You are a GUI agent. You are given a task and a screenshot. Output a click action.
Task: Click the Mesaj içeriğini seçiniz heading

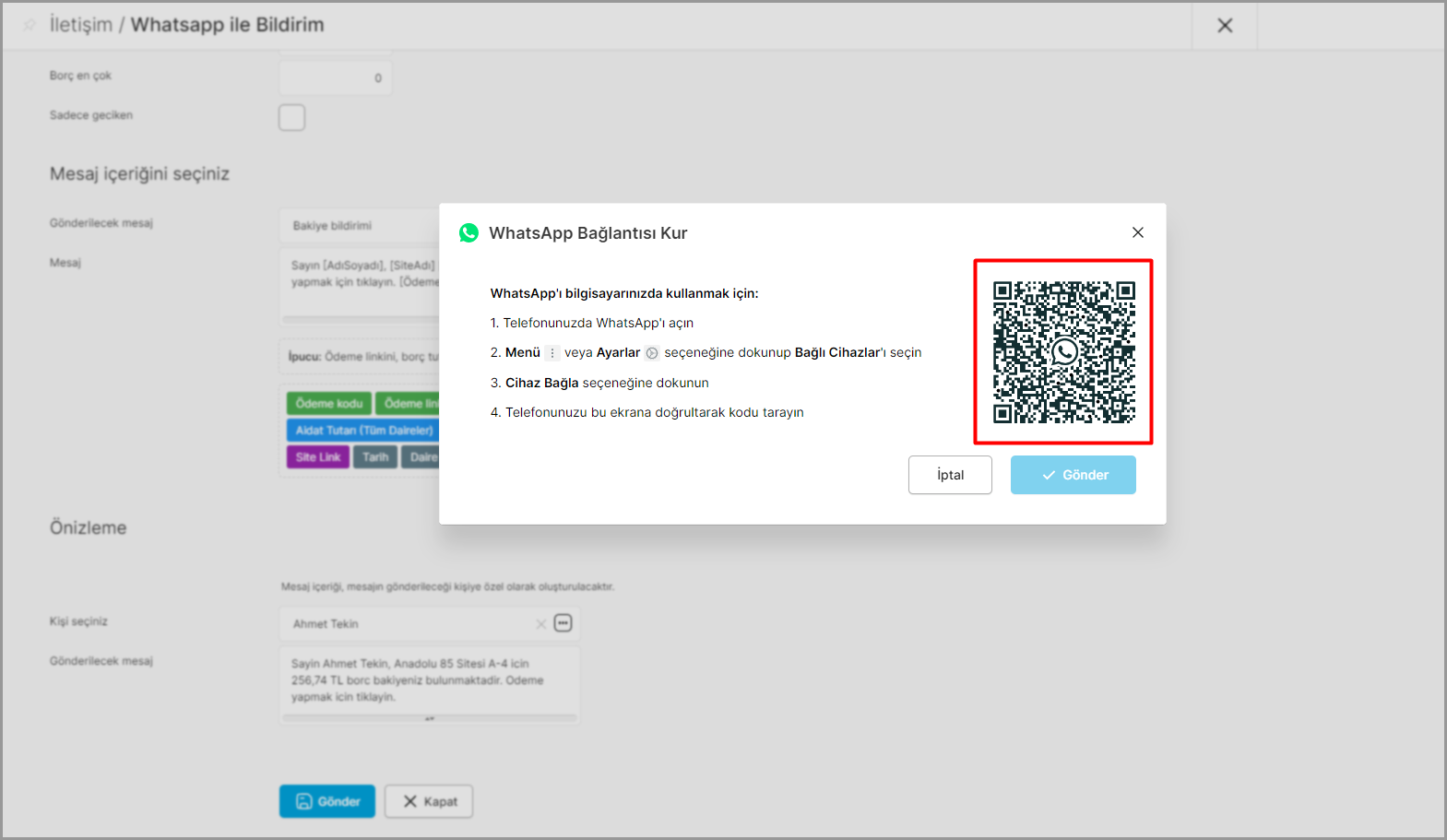pos(139,174)
